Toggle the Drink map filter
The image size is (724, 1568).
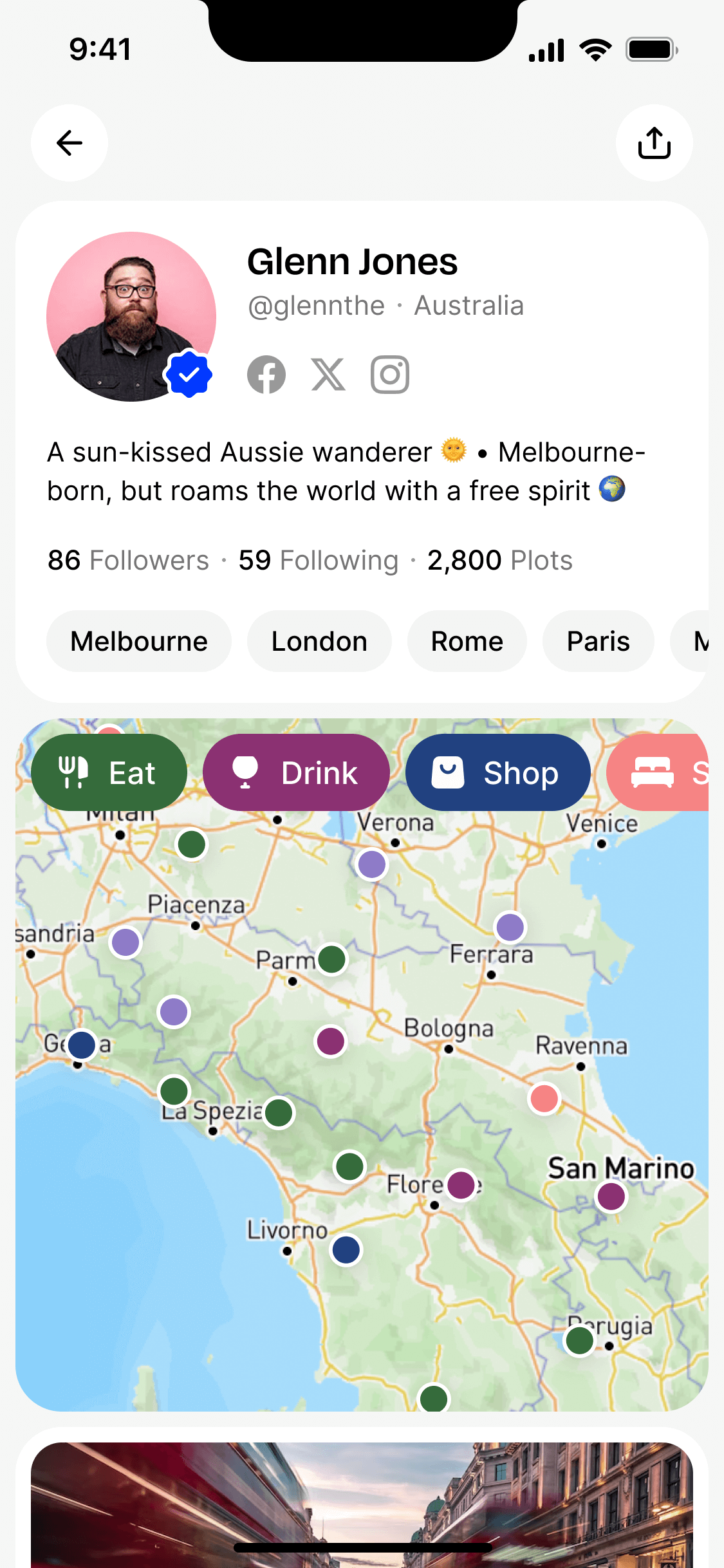(x=296, y=772)
